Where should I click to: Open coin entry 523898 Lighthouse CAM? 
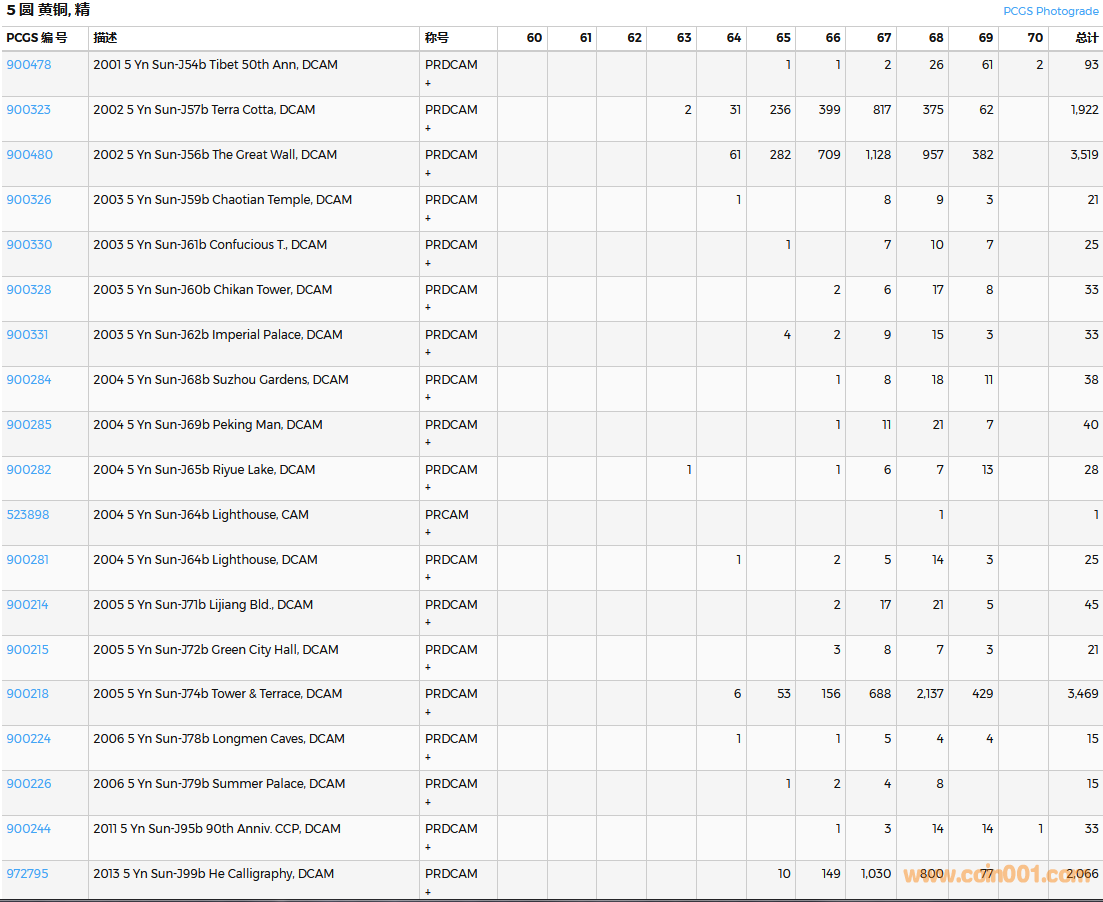pyautogui.click(x=28, y=515)
